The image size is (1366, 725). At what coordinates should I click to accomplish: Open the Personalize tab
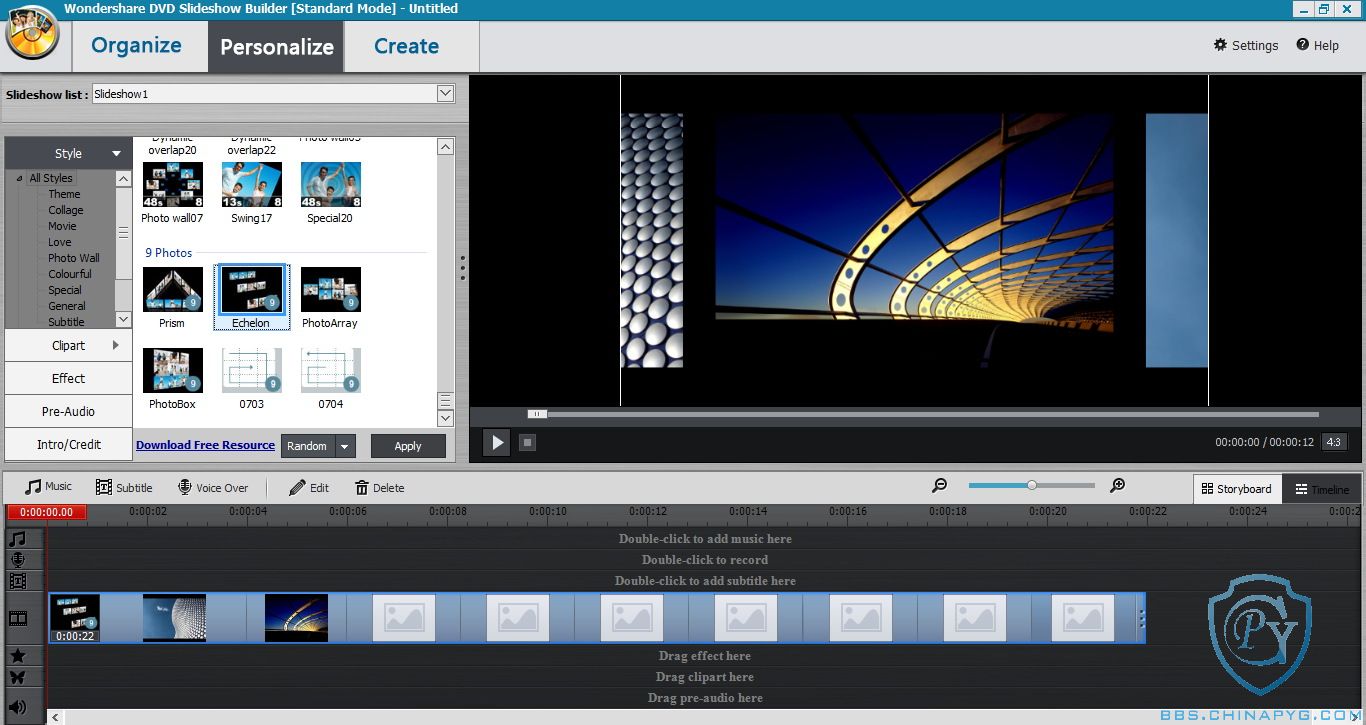(276, 46)
